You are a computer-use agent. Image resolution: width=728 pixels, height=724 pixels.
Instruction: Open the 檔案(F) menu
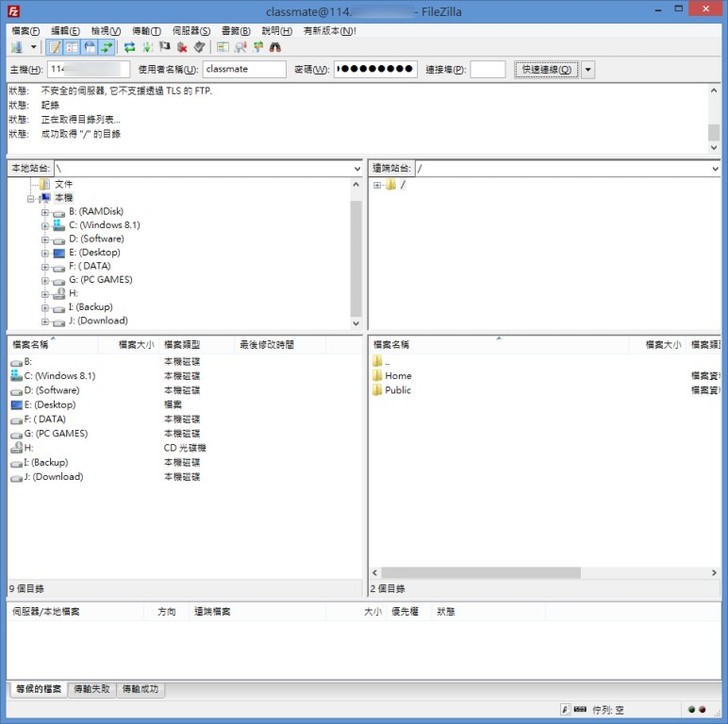point(26,31)
